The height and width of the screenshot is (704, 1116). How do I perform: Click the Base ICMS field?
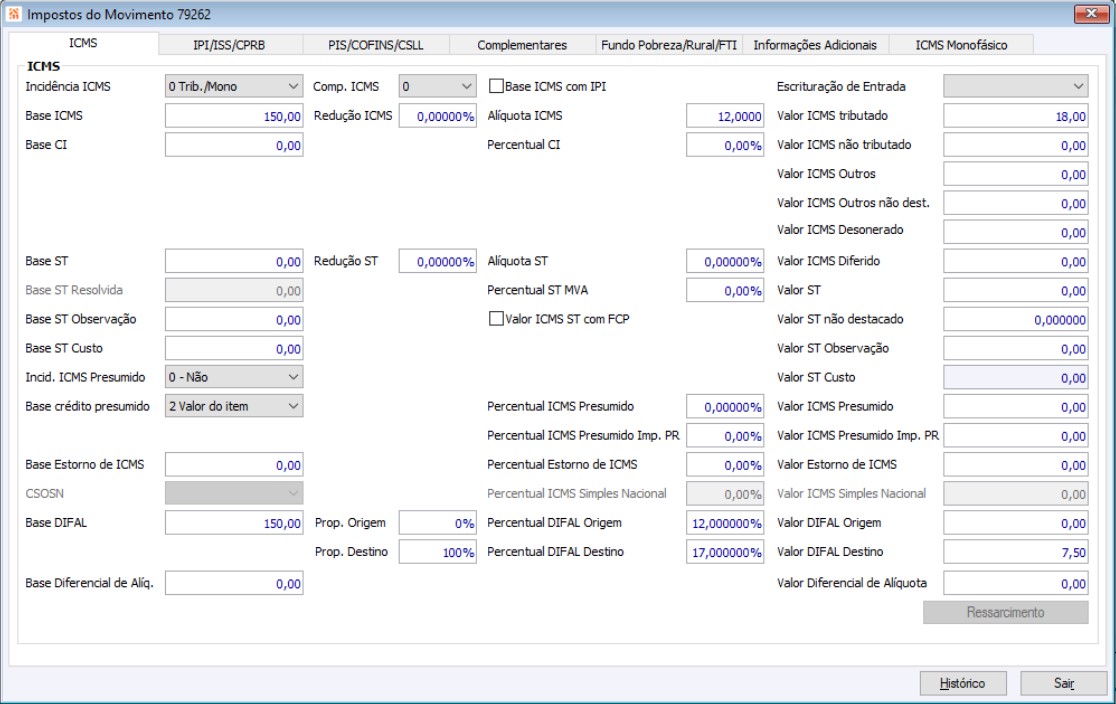click(x=234, y=116)
